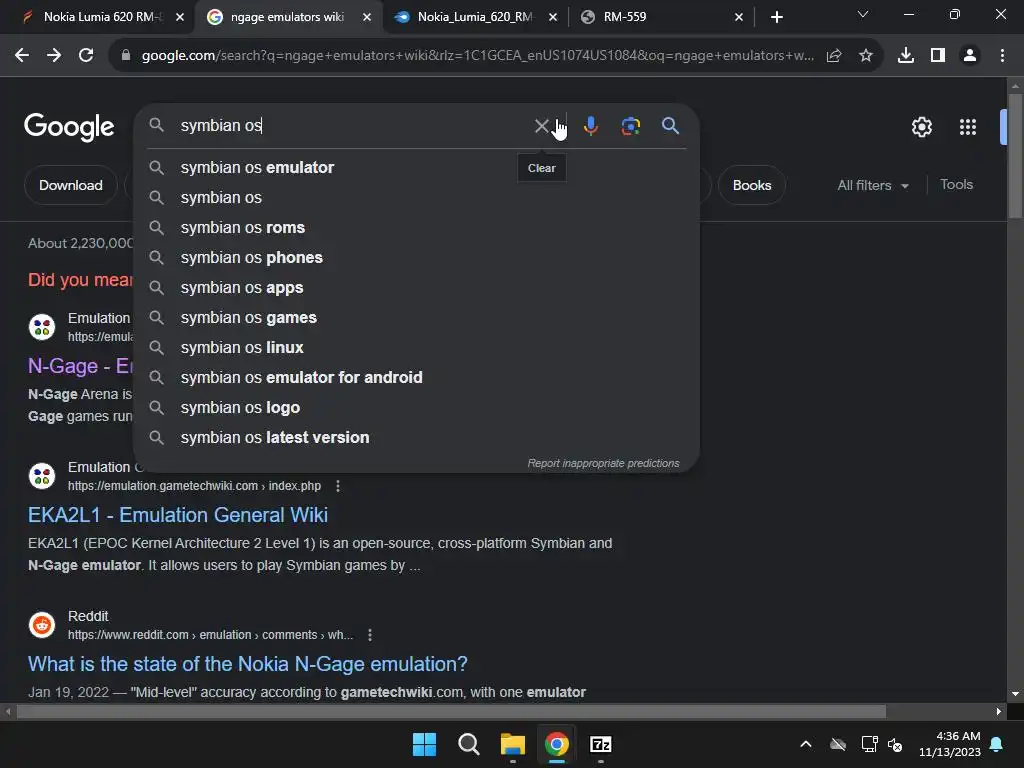Select suggestion symbian os emulator for android
Screen dimensions: 1024x768
416,378
